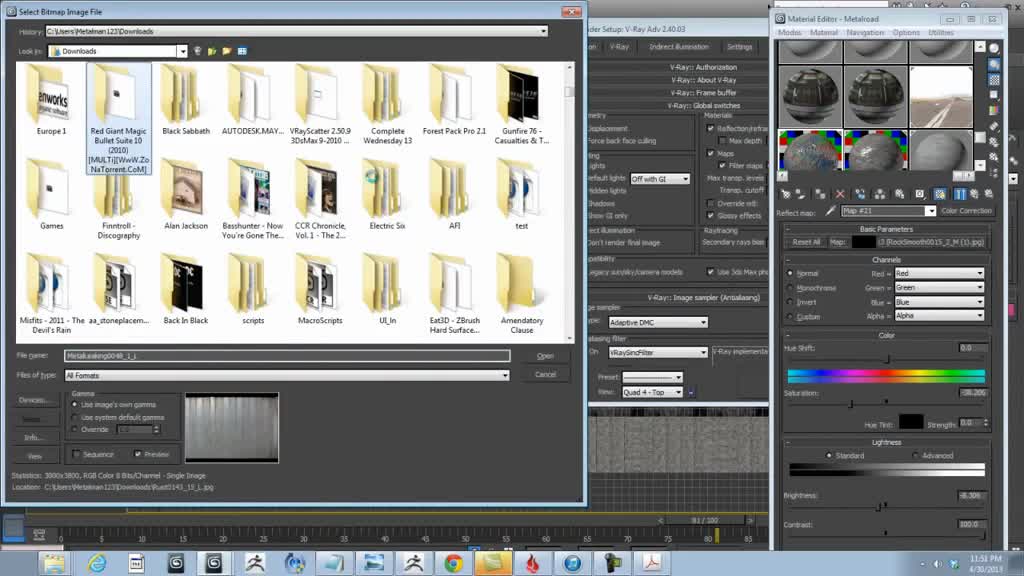Image resolution: width=1024 pixels, height=576 pixels.
Task: Click the red X Reset Map icon
Action: 840,194
